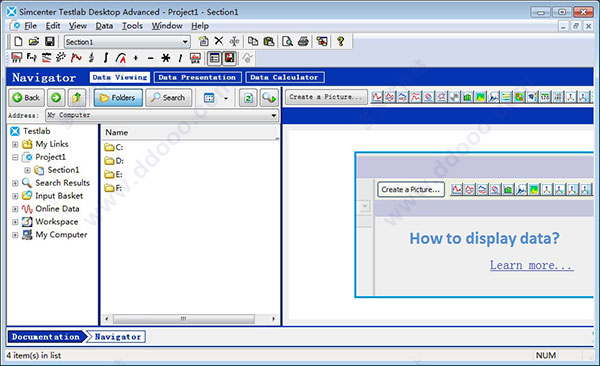Open the Section1 dropdown in toolbar

pos(185,42)
